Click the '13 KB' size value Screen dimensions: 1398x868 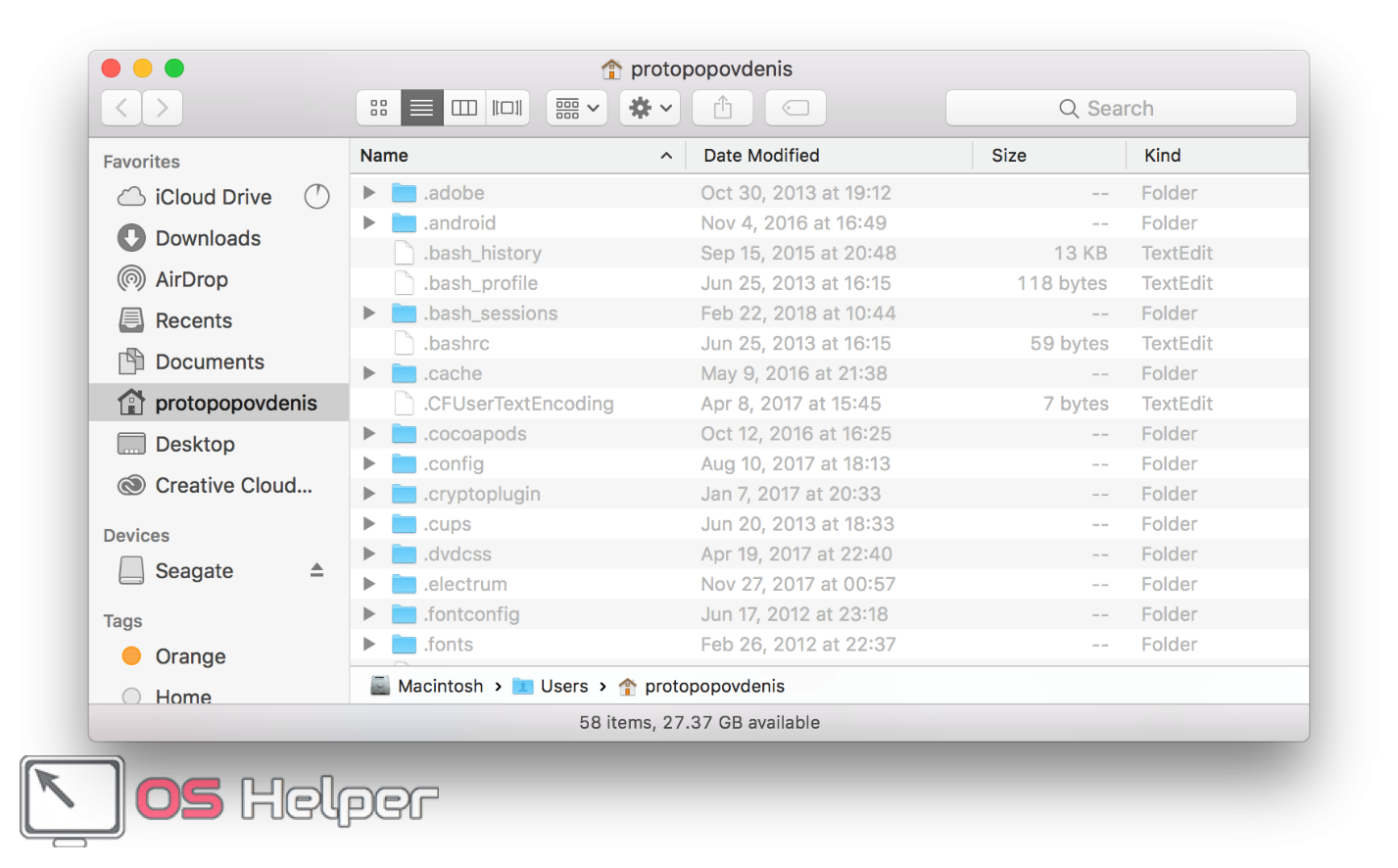coord(1081,253)
